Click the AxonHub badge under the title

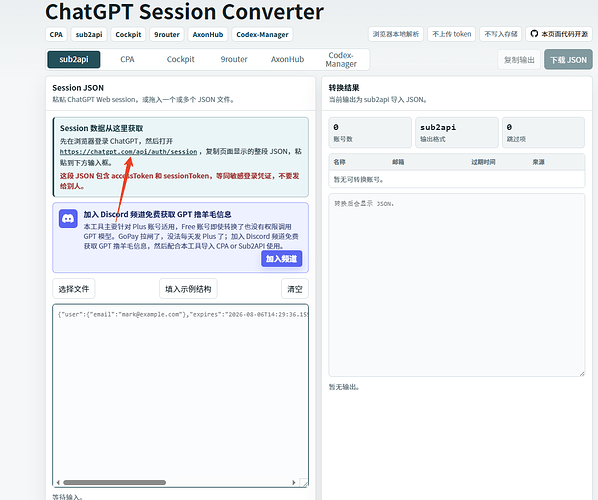coord(208,34)
